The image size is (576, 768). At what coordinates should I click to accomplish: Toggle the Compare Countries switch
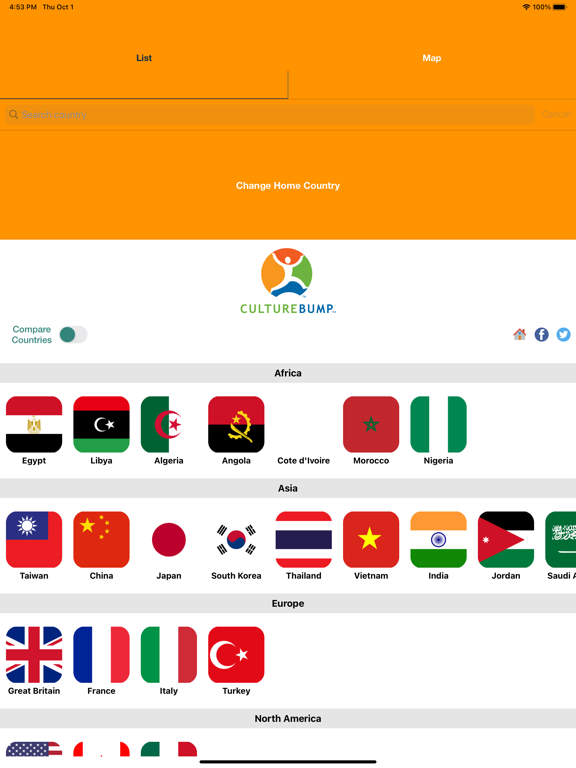tap(73, 335)
